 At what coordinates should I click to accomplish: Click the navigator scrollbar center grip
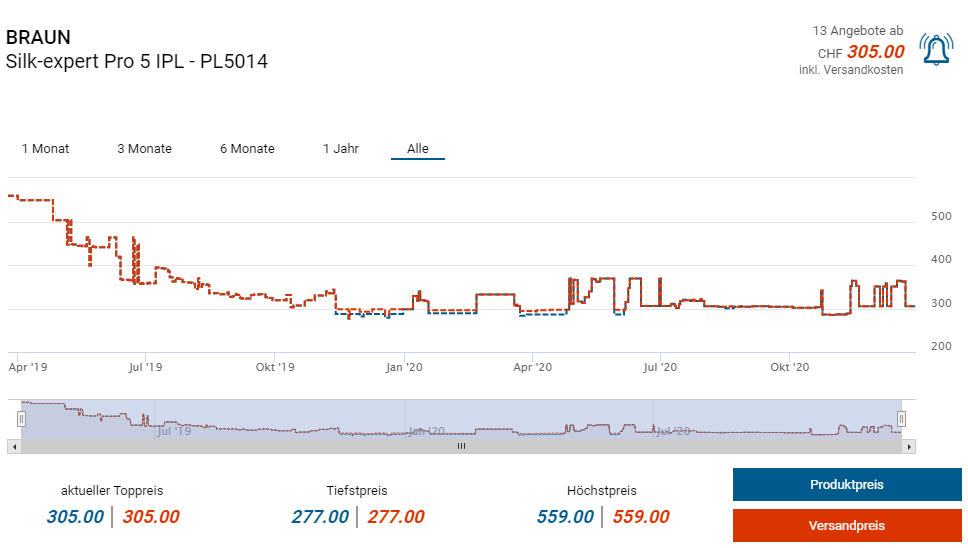click(x=461, y=446)
